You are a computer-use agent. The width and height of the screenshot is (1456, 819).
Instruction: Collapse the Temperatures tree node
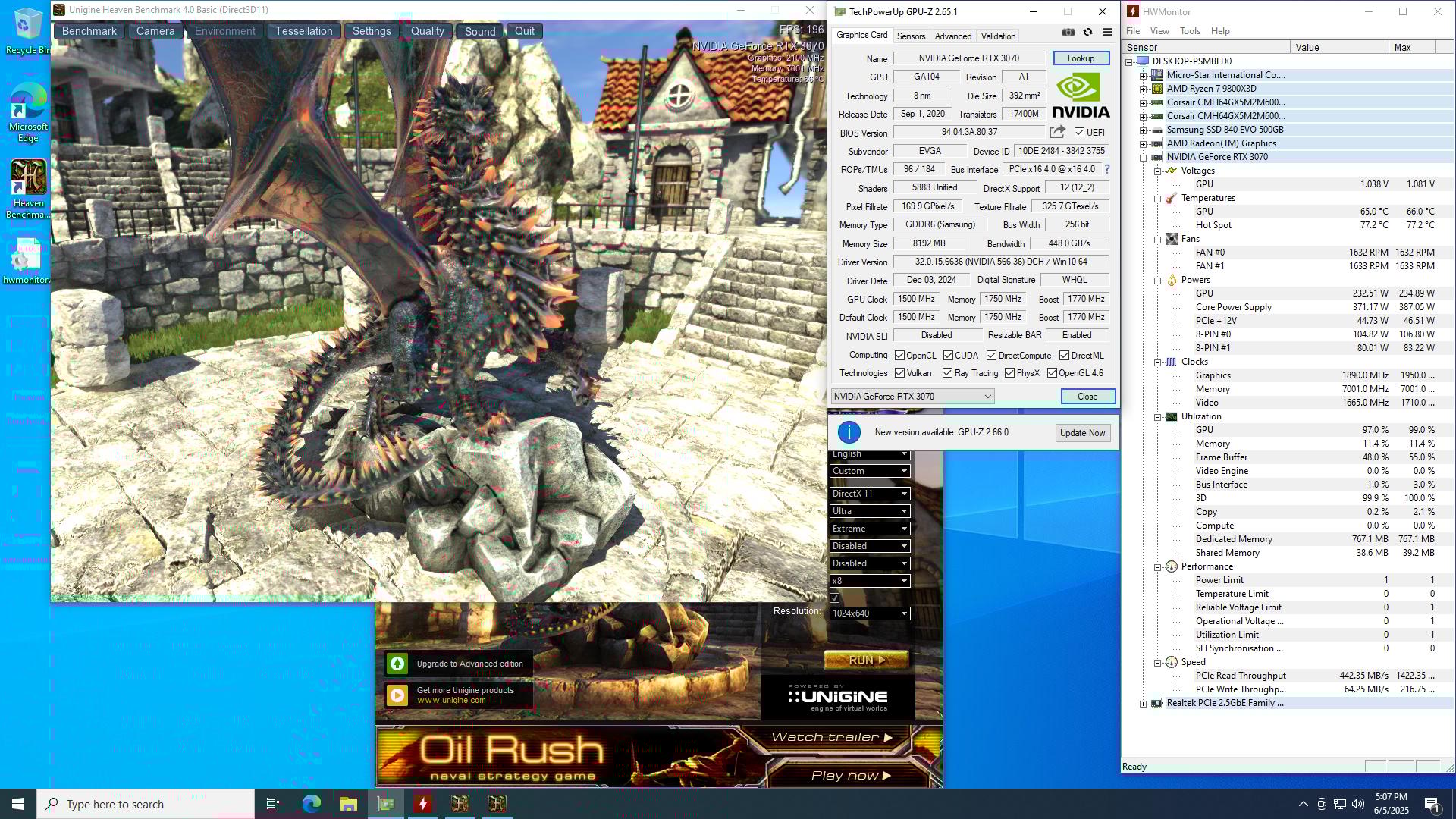1158,199
